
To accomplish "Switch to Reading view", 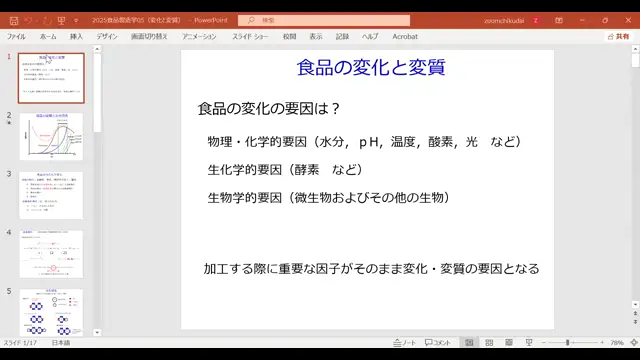I will 509,343.
